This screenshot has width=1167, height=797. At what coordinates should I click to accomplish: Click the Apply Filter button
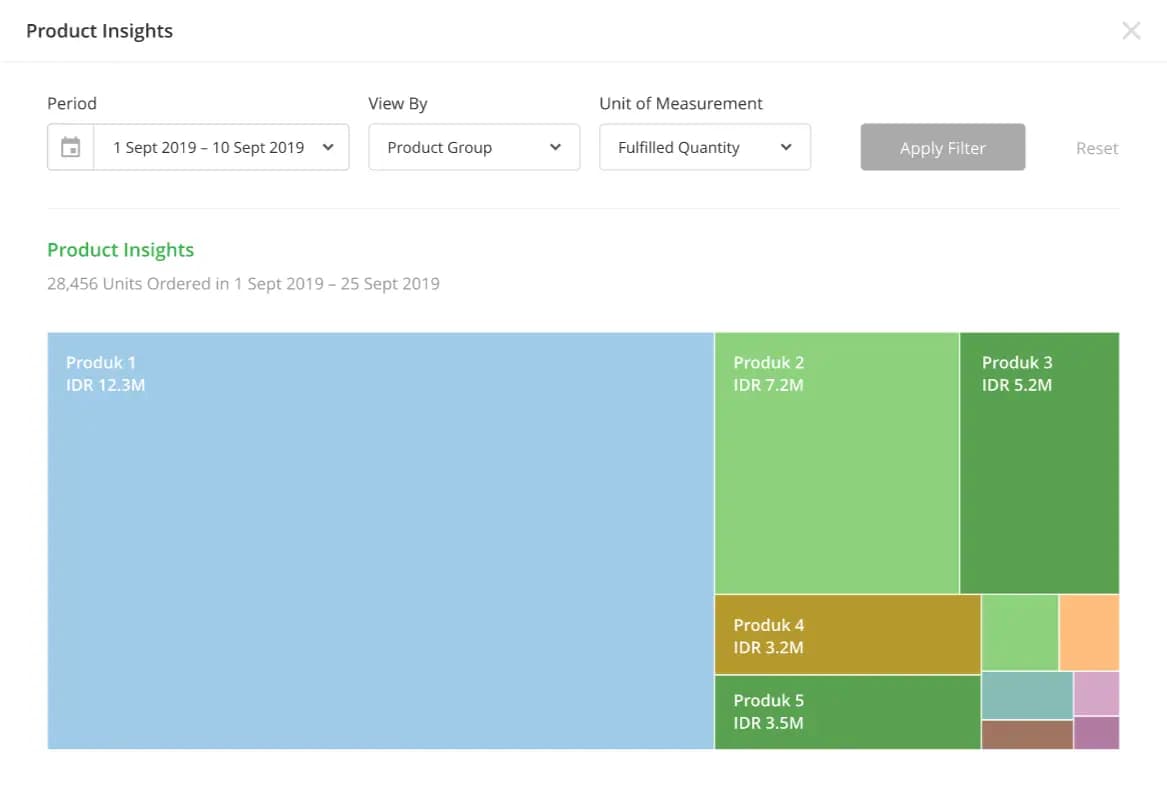coord(943,147)
